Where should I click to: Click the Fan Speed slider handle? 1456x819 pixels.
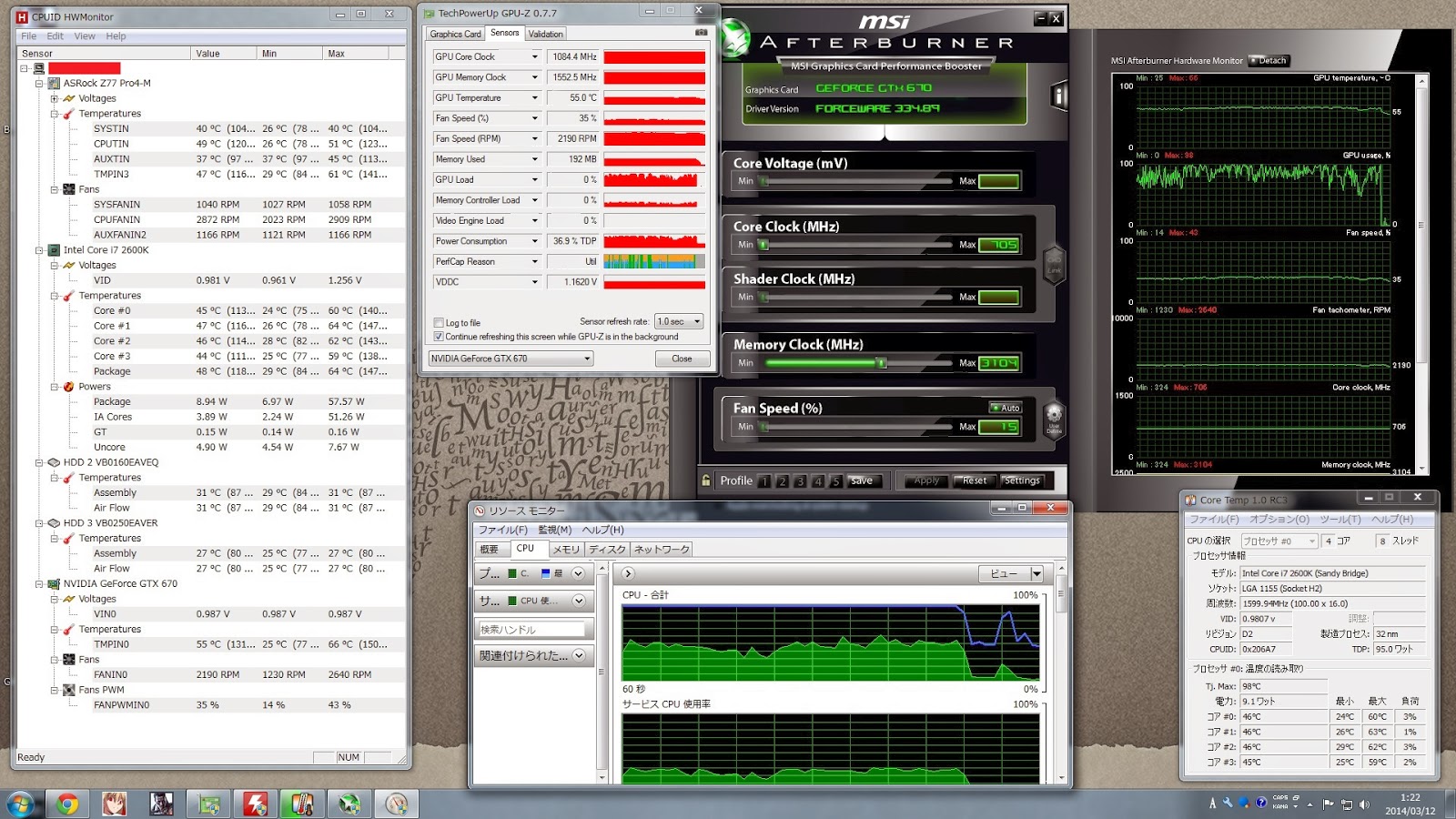764,426
